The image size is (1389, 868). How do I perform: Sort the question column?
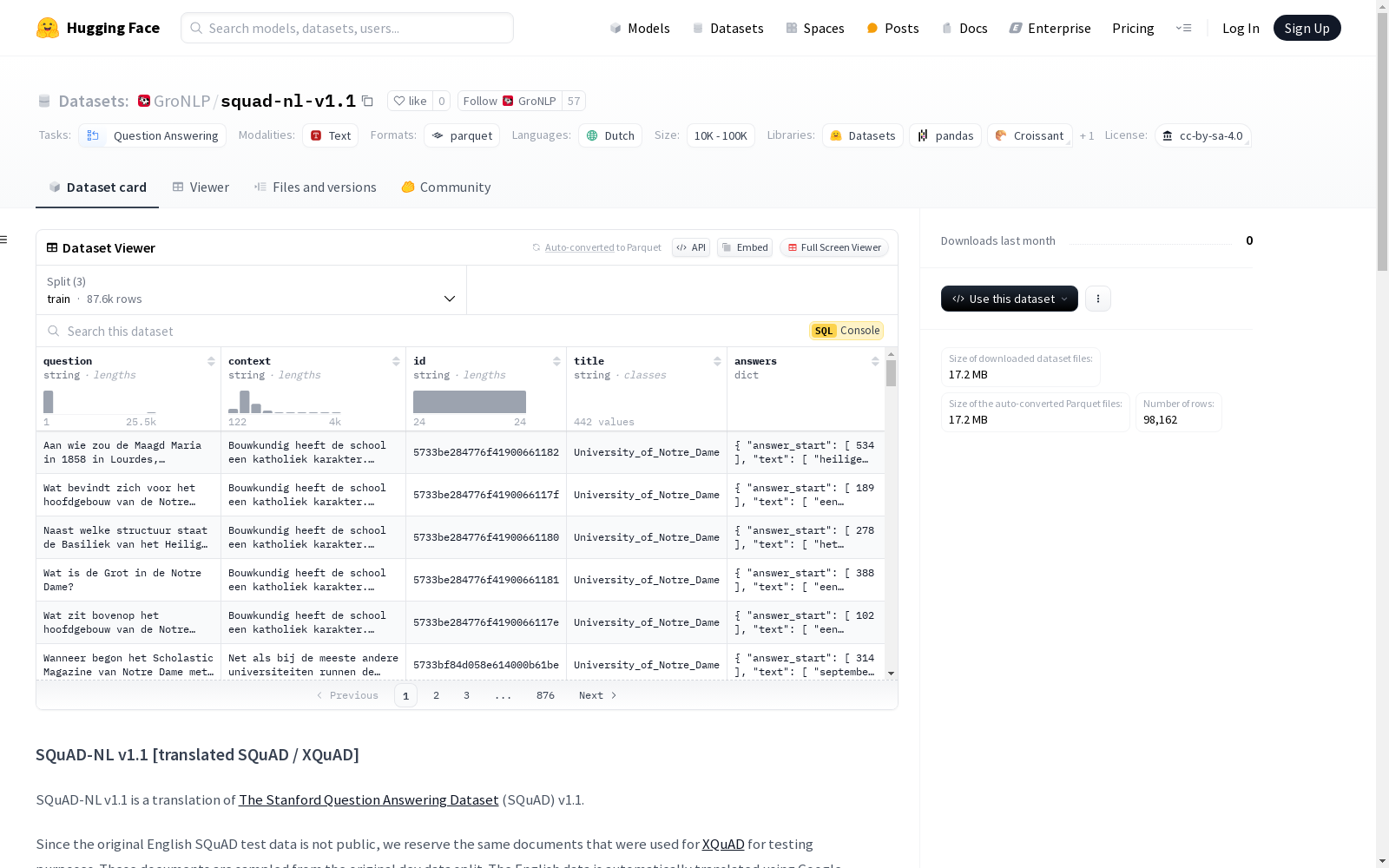[211, 361]
